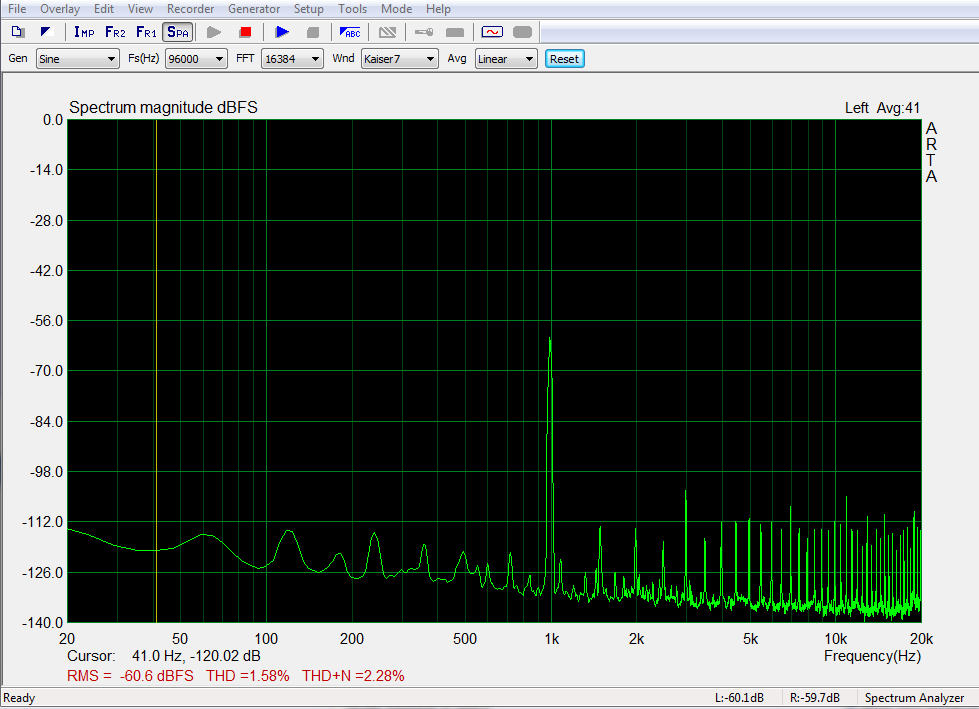Open the Avg averaging mode dropdown

(x=506, y=59)
